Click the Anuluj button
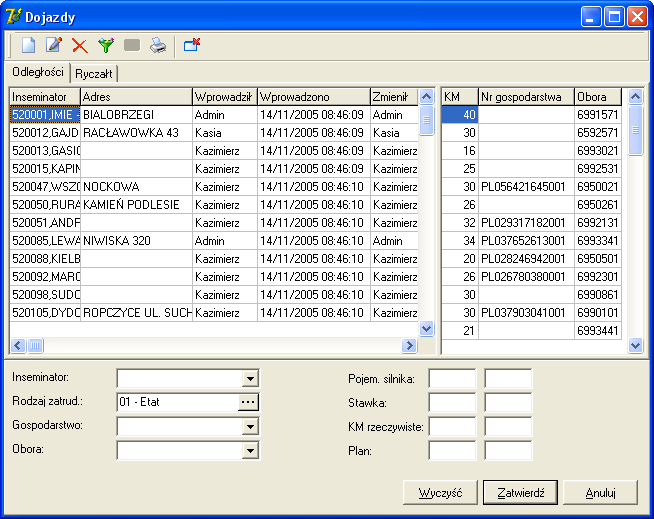654x519 pixels. pyautogui.click(x=601, y=493)
